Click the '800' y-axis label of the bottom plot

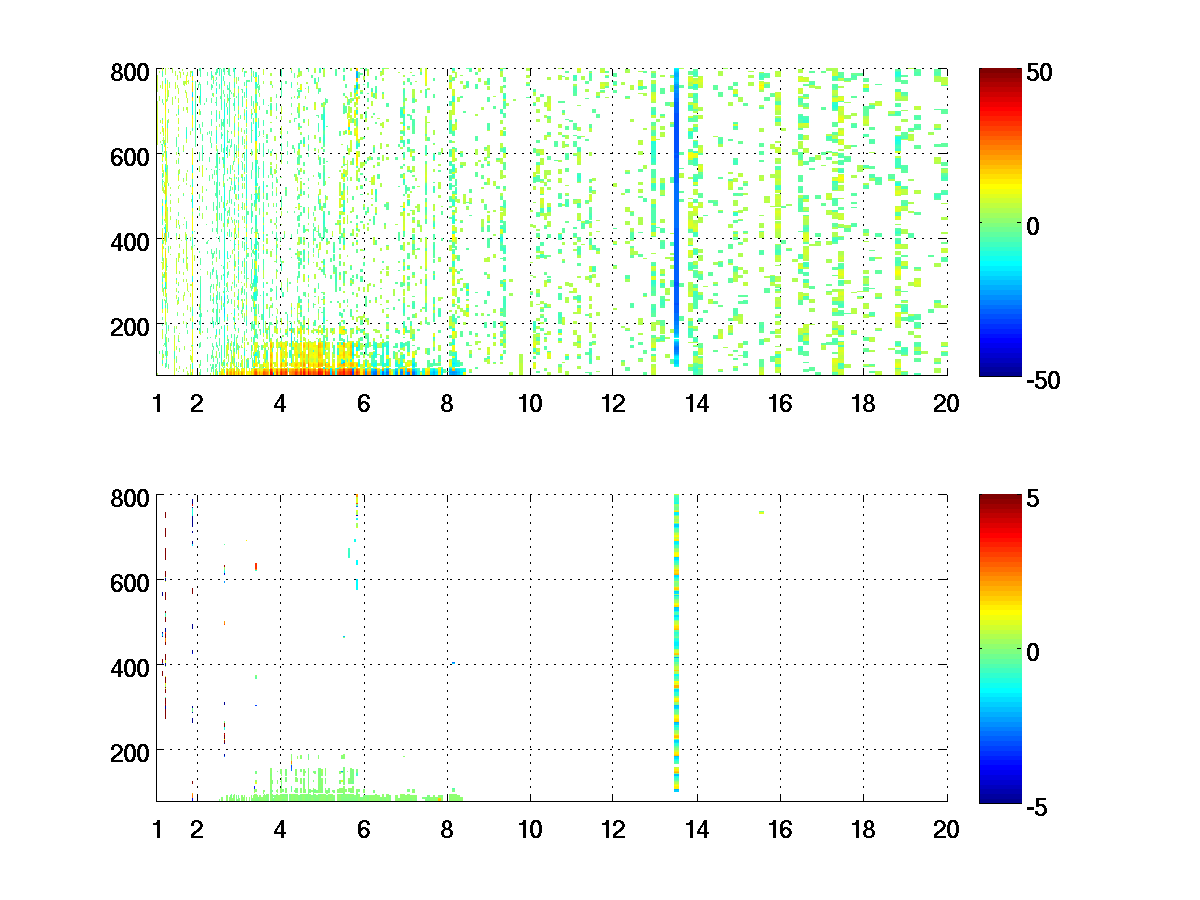[x=131, y=498]
